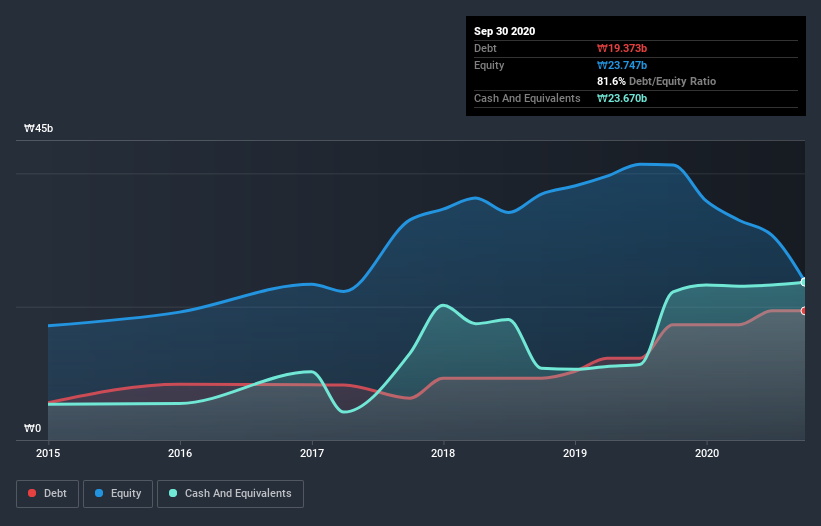This screenshot has height=526, width=821.
Task: Click the 2019 x-axis label
Action: pyautogui.click(x=575, y=453)
